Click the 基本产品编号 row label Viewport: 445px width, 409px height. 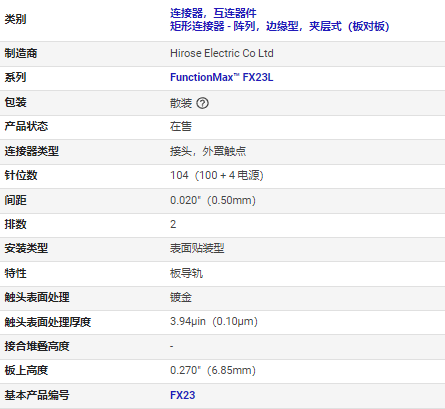point(37,395)
